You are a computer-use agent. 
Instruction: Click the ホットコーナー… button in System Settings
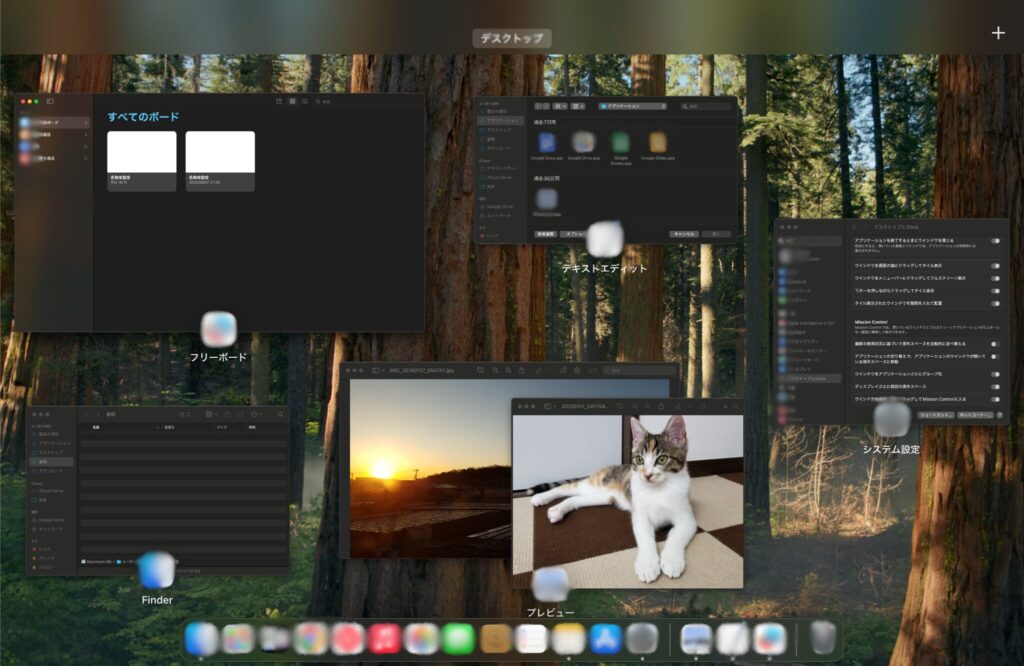(x=976, y=415)
